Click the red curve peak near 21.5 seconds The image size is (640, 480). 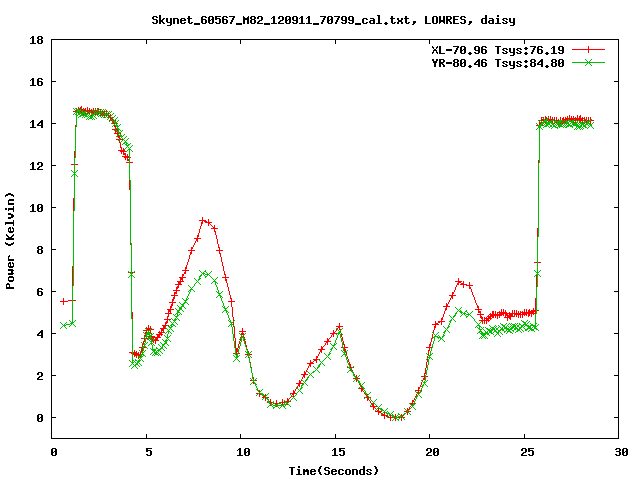pos(459,282)
